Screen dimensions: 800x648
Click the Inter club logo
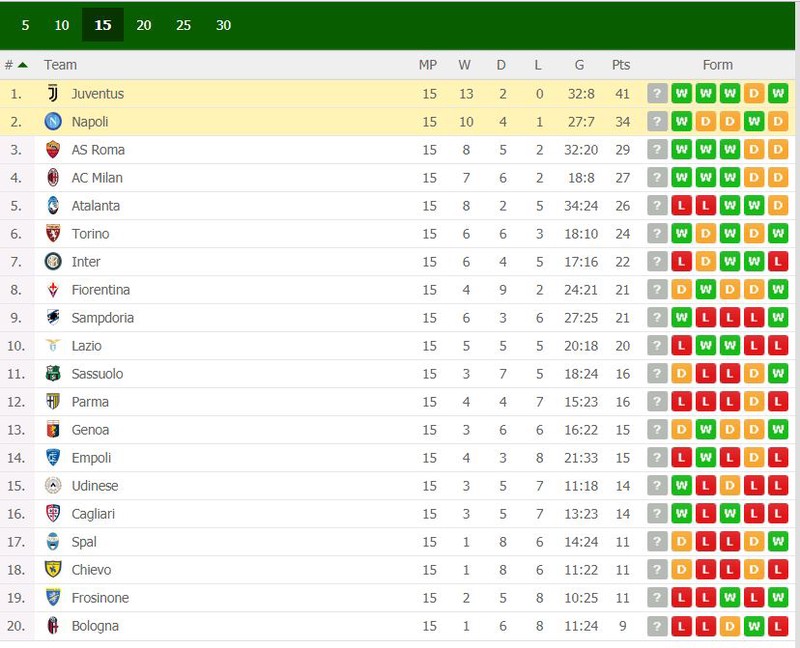coord(53,262)
